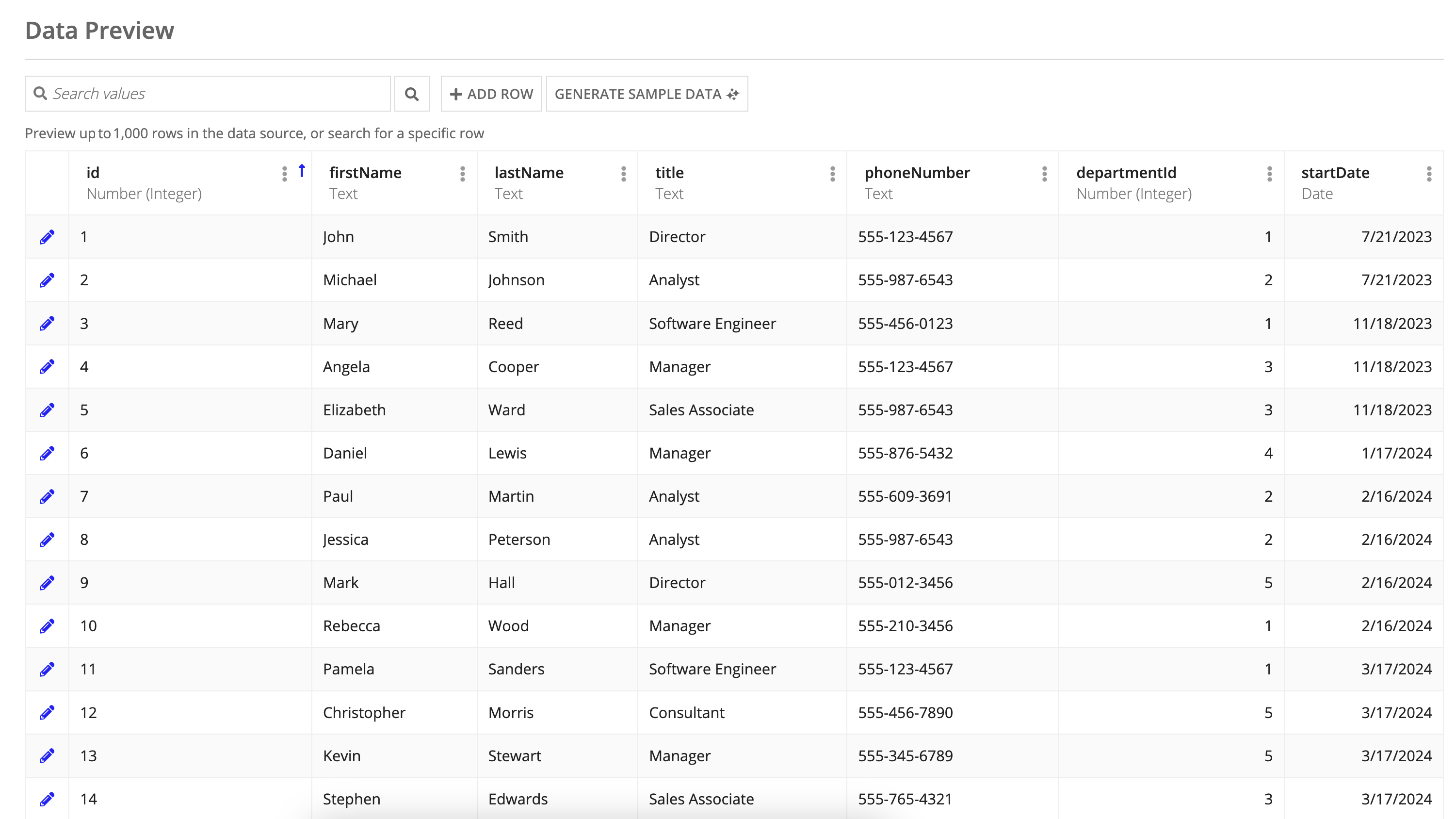Edit Mary Reed's row

(47, 323)
